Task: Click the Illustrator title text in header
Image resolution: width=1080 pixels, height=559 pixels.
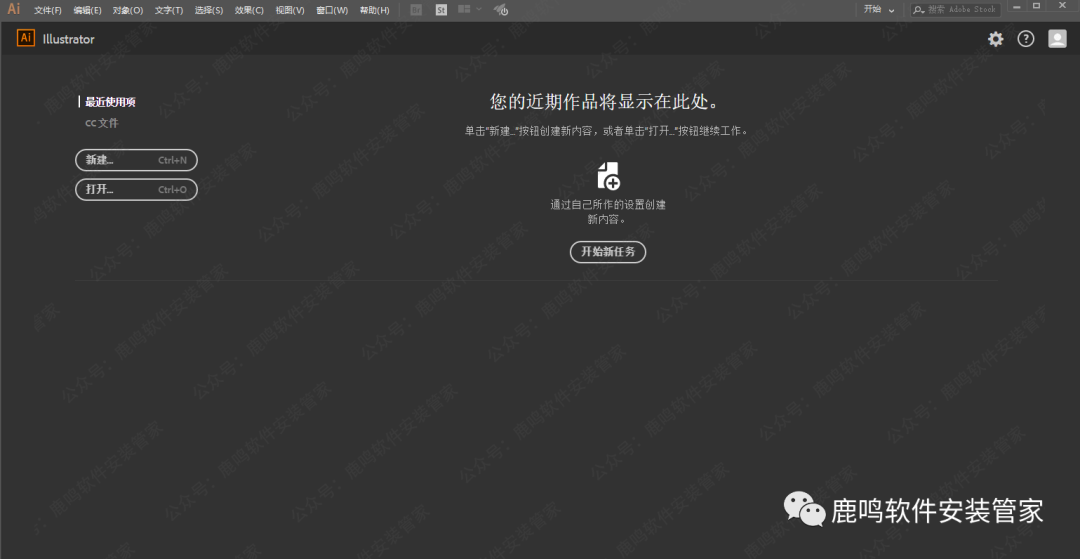Action: [x=68, y=39]
